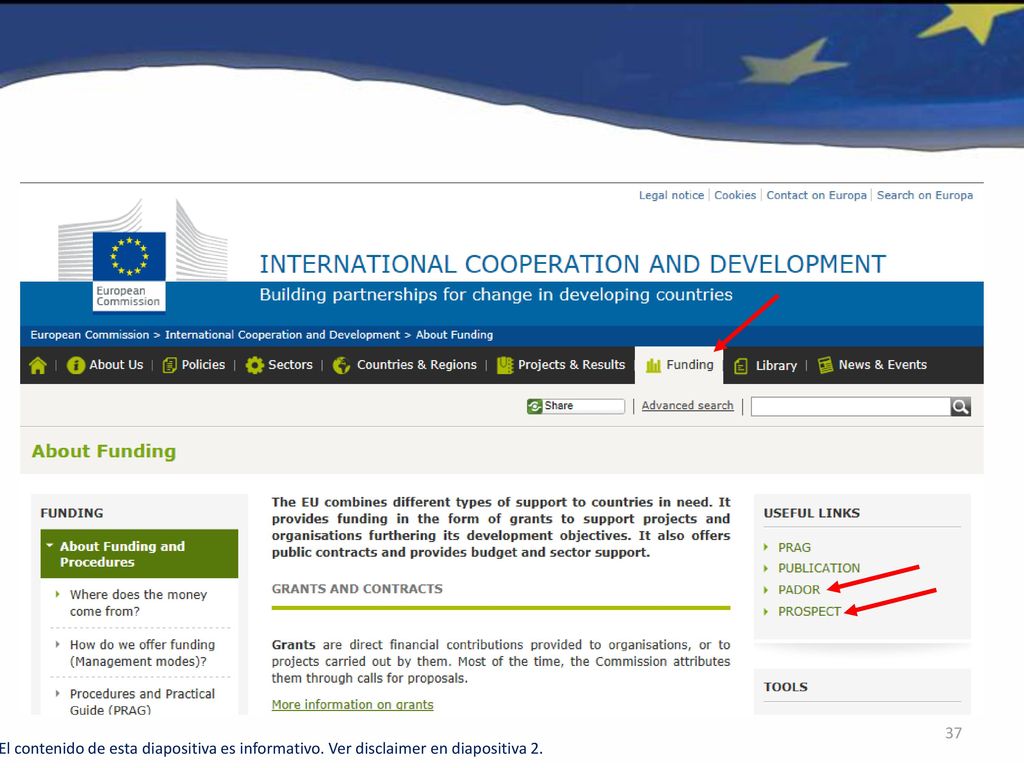Open Countries & Regions menu item
This screenshot has height=768, width=1024.
click(x=417, y=365)
